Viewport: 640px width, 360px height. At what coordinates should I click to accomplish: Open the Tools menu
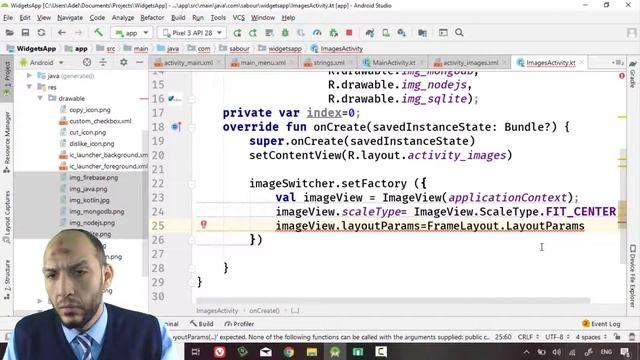click(x=218, y=18)
